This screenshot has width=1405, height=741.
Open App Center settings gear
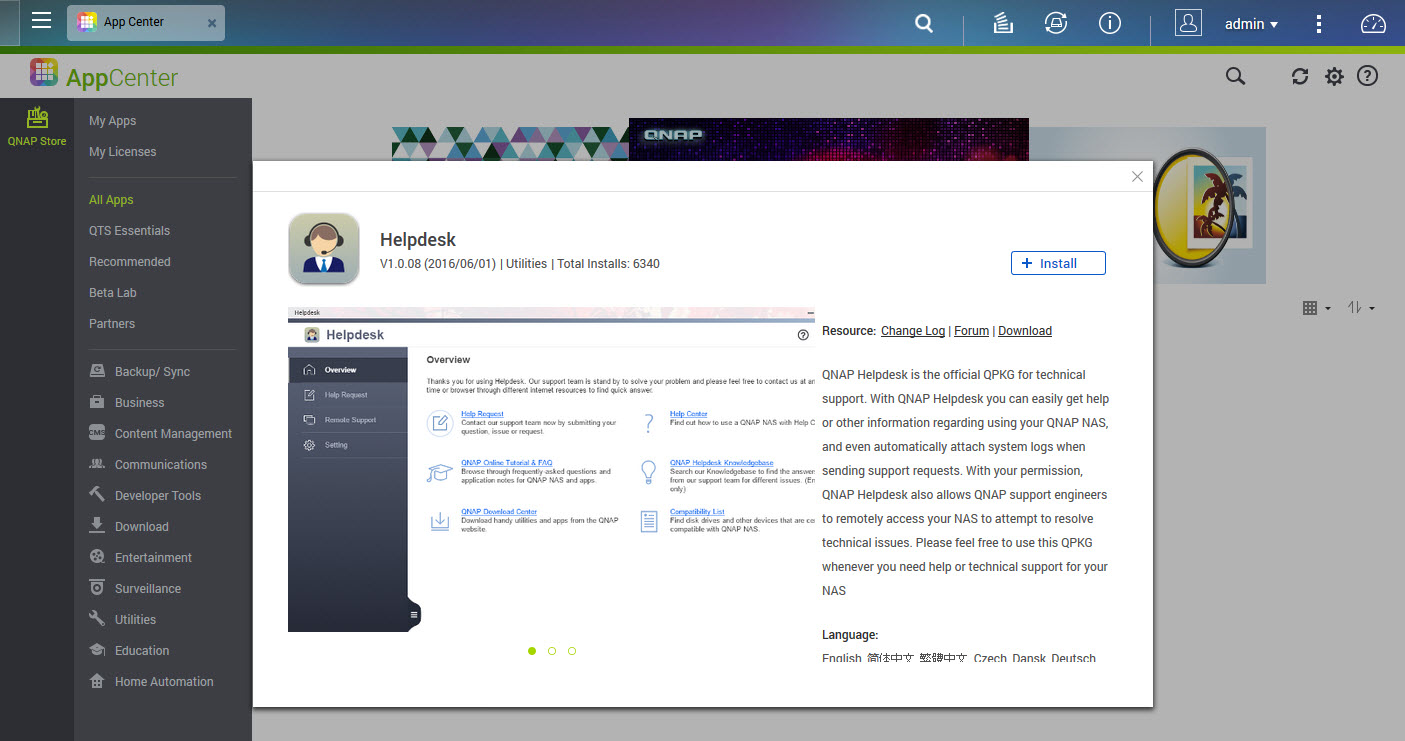pos(1334,77)
